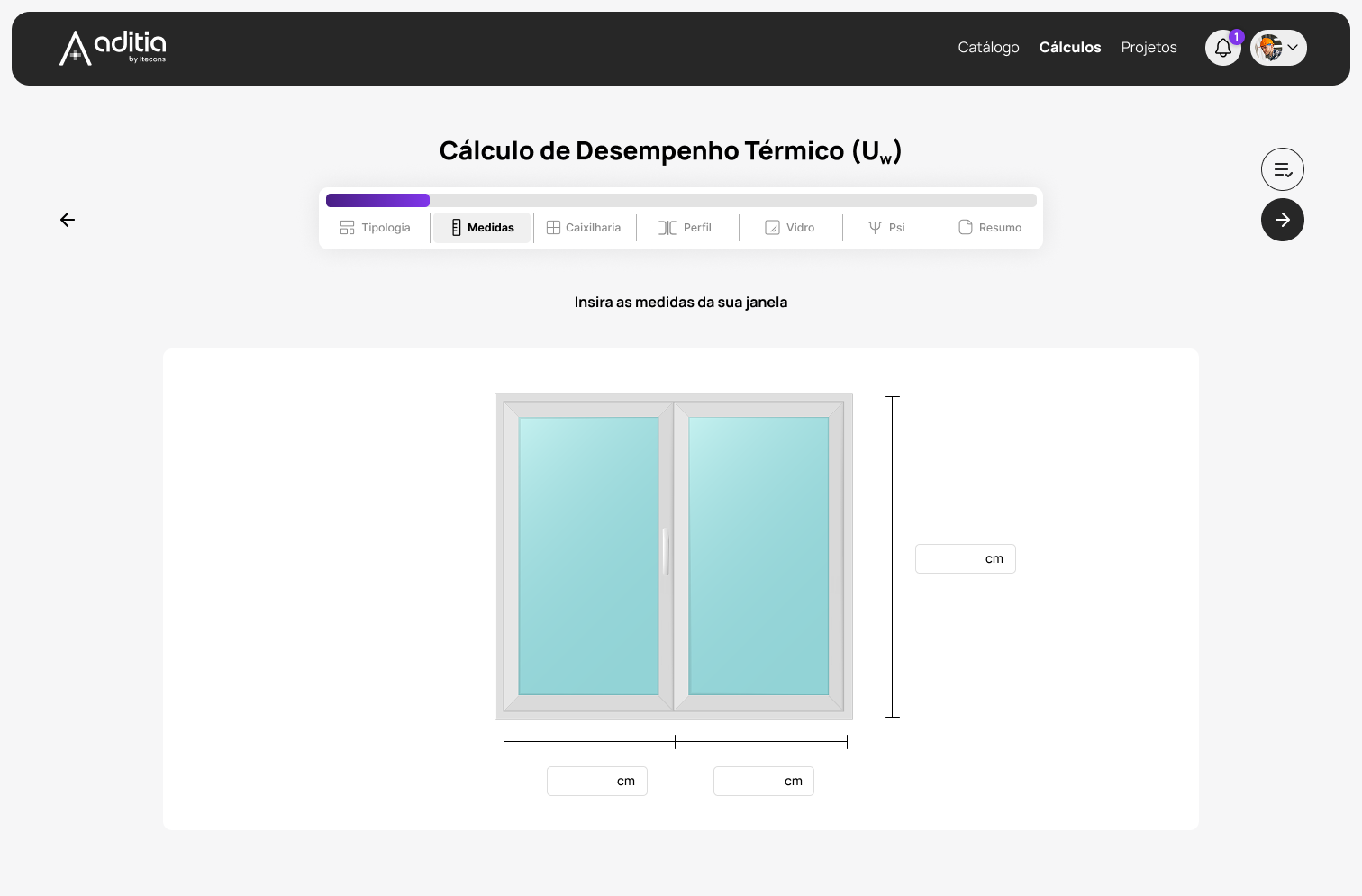
Task: Click the next step arrow button
Action: click(x=1282, y=220)
